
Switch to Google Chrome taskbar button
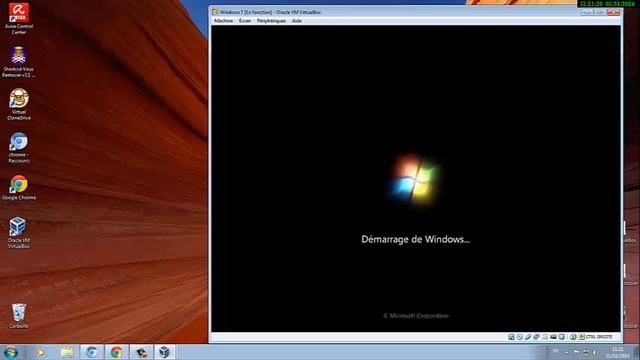pyautogui.click(x=117, y=352)
